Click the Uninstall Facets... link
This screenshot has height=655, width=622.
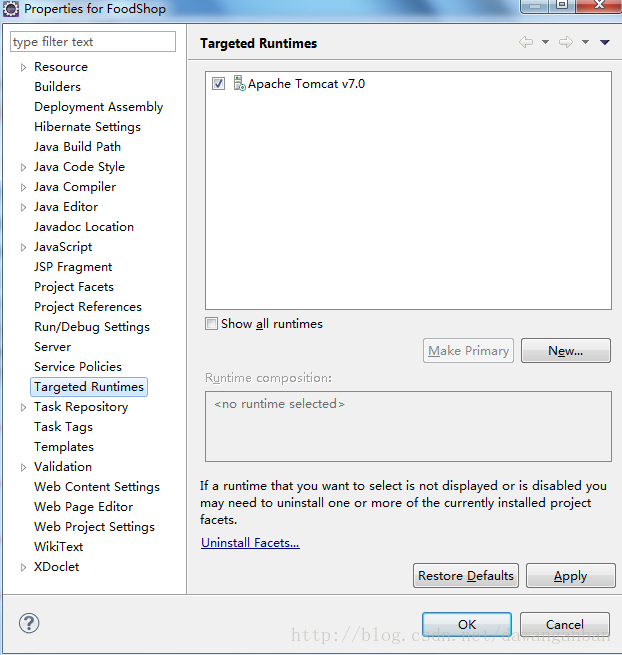tap(250, 543)
